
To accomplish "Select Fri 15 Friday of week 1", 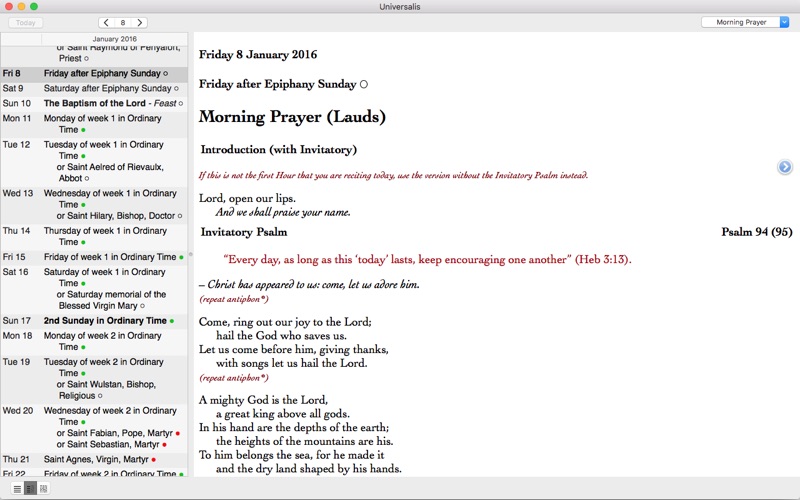I will (x=94, y=257).
